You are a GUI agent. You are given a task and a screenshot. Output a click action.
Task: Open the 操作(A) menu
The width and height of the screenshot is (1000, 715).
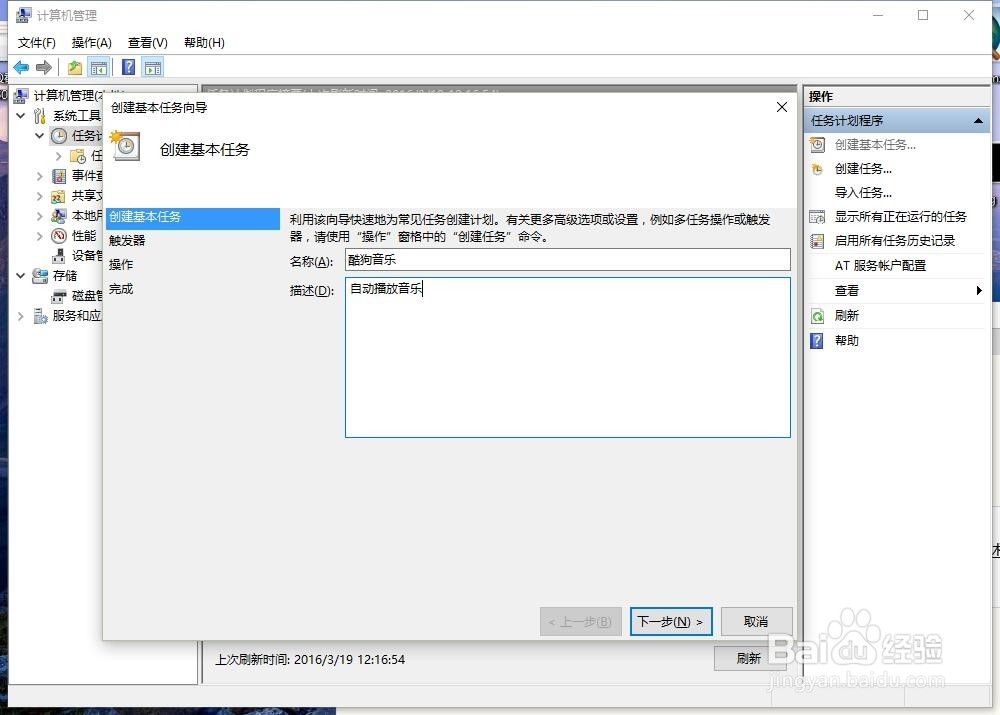click(x=92, y=43)
